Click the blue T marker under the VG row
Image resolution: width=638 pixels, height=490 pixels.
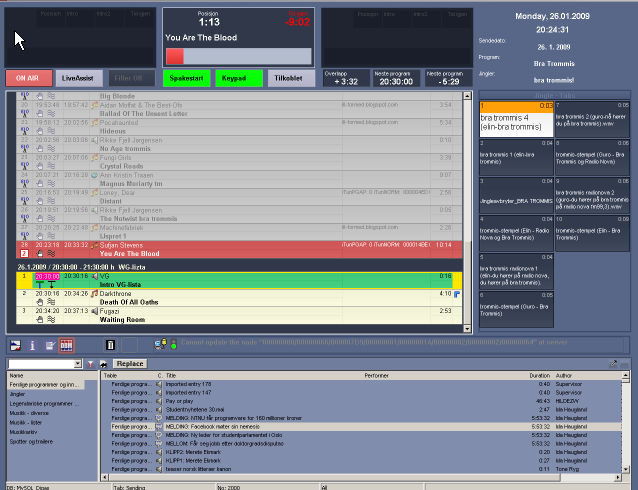pyautogui.click(x=39, y=284)
